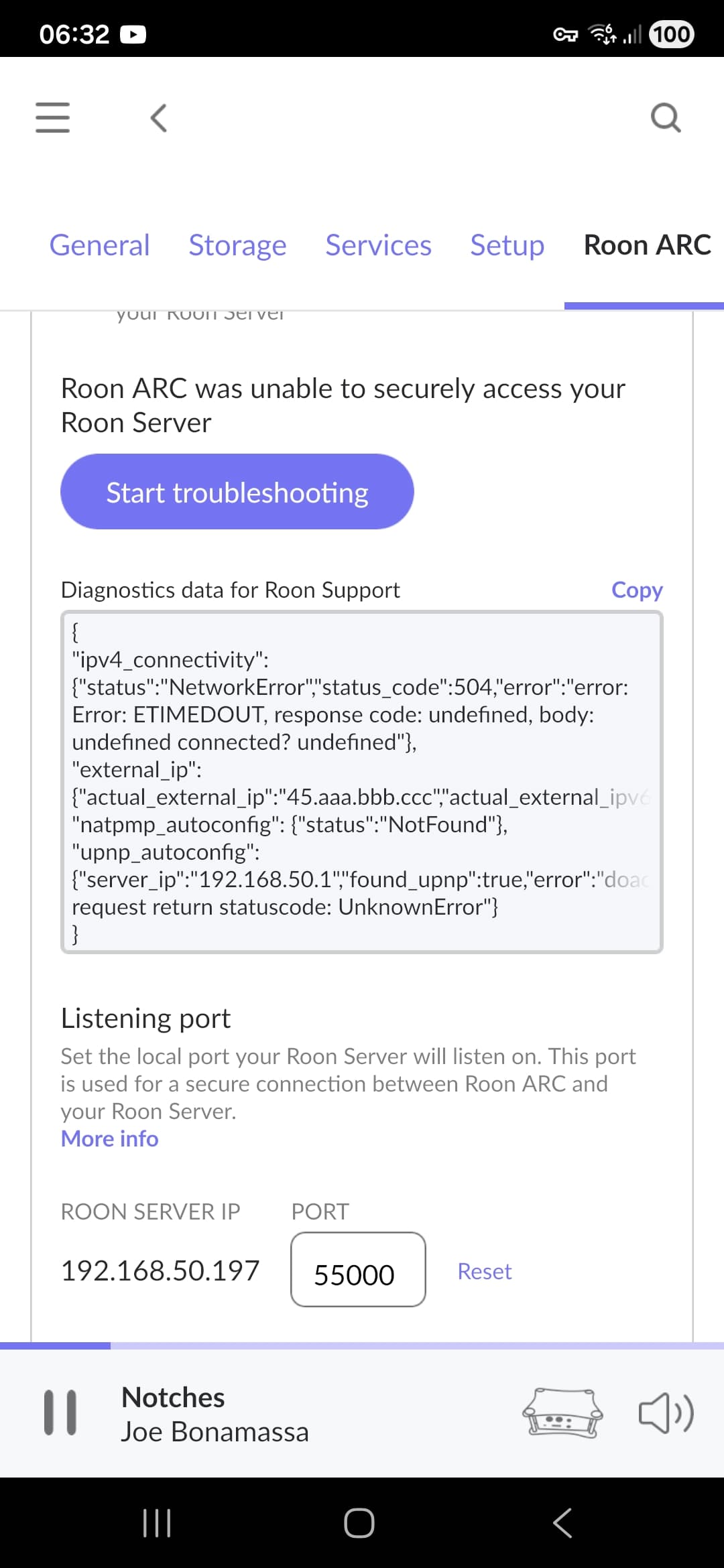Open the hamburger menu
This screenshot has width=724, height=1568.
(52, 118)
